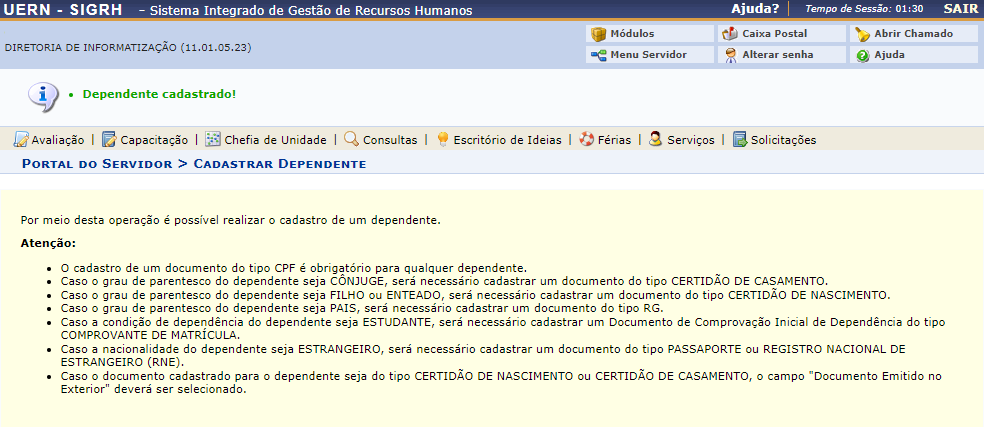Click the Menu Servidor icon

pos(599,55)
